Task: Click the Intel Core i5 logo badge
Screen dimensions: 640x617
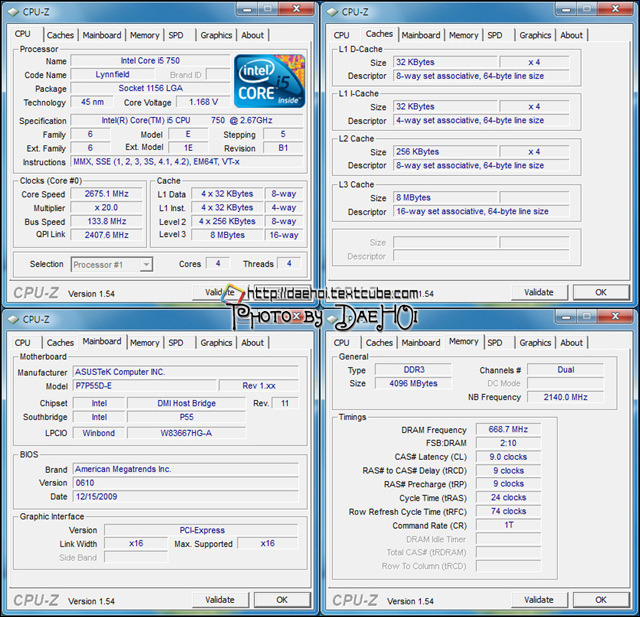Action: tap(269, 81)
